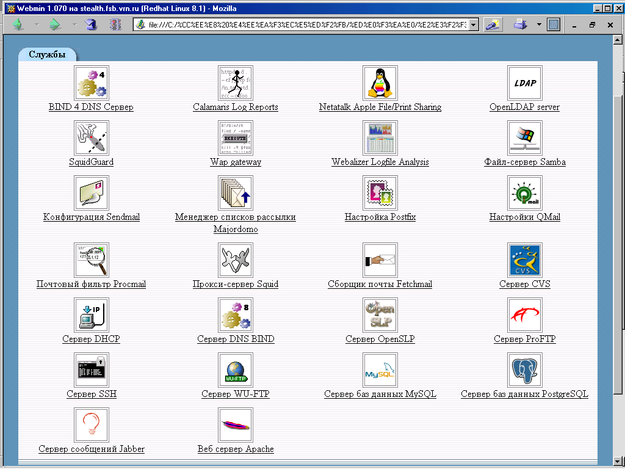The width and height of the screenshot is (625, 469).
Task: Select the OpenLDAP server LDAP icon
Action: coord(525,83)
